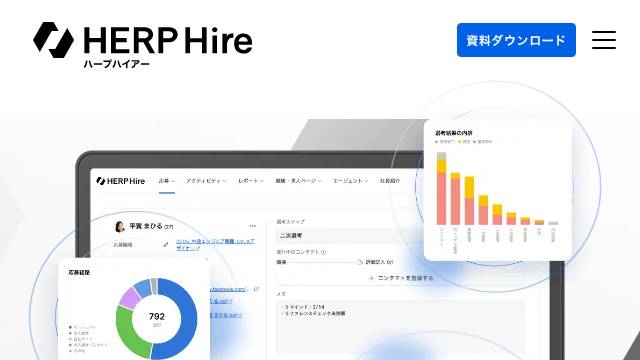Click the 平賀 まひる candidate name

(x=146, y=226)
